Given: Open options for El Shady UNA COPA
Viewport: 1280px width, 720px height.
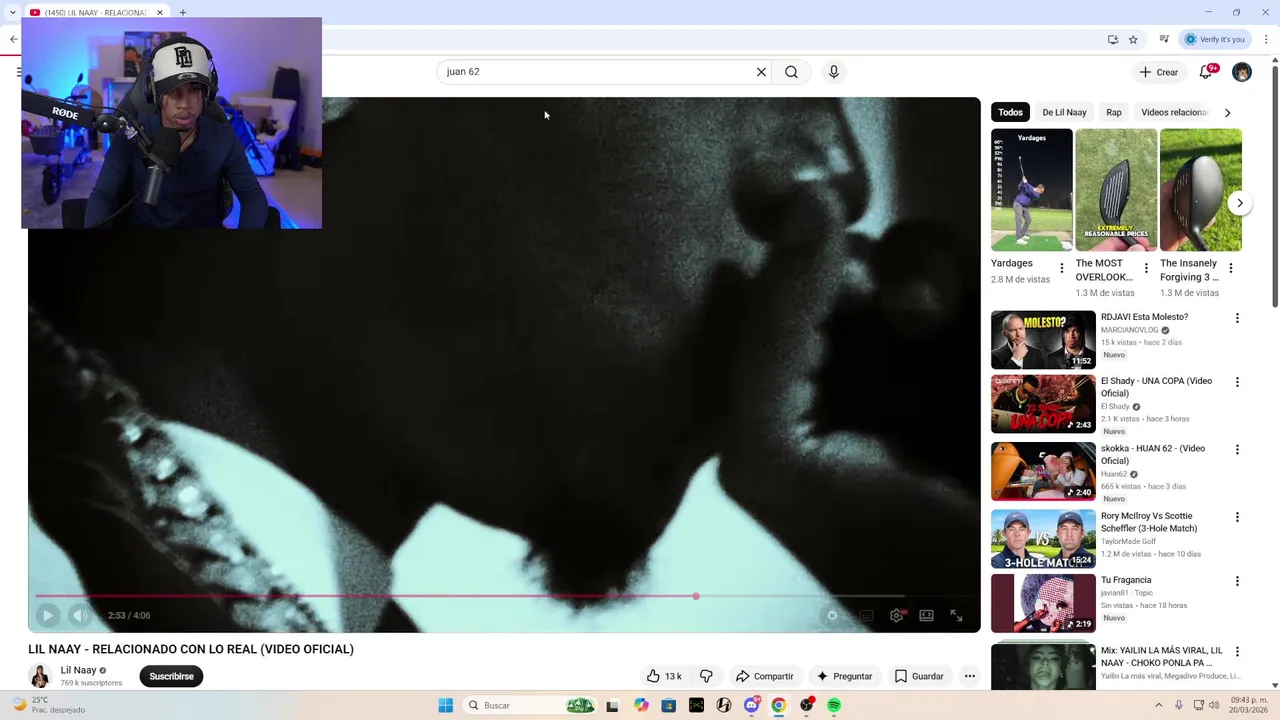Looking at the screenshot, I should click(x=1237, y=382).
